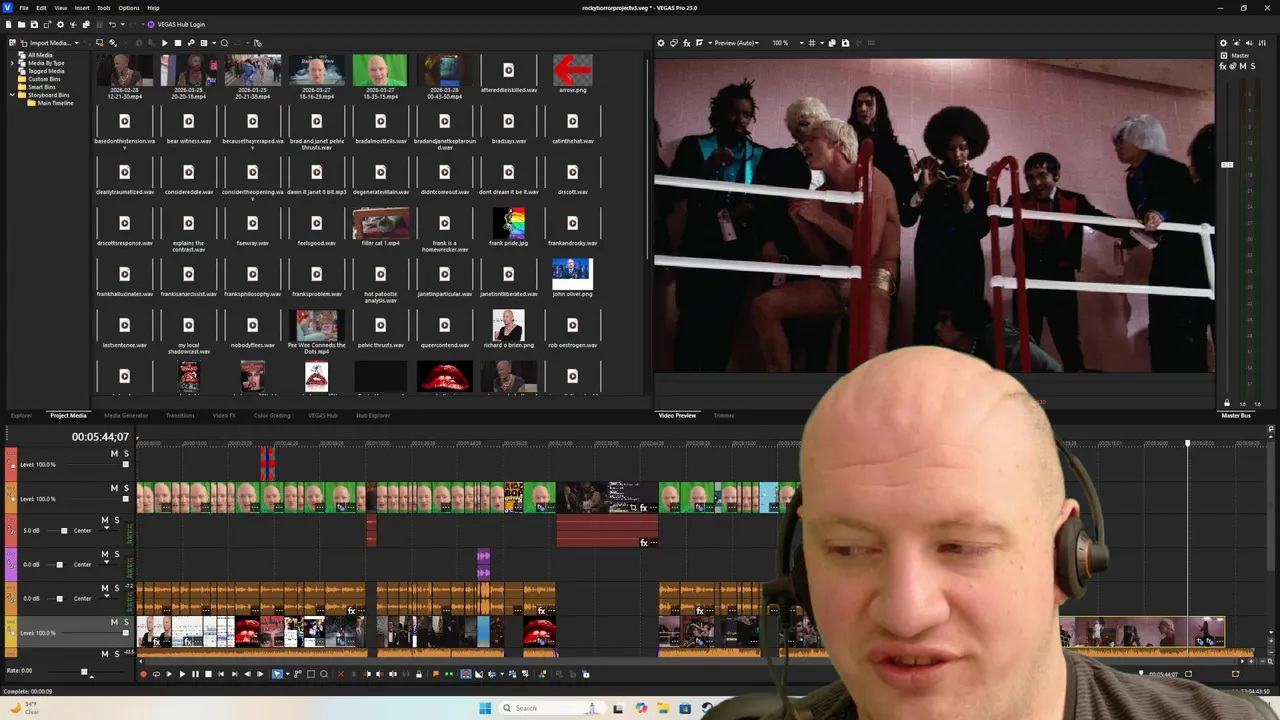Start media preview playback in Project Media
Image resolution: width=1280 pixels, height=720 pixels.
(x=164, y=43)
